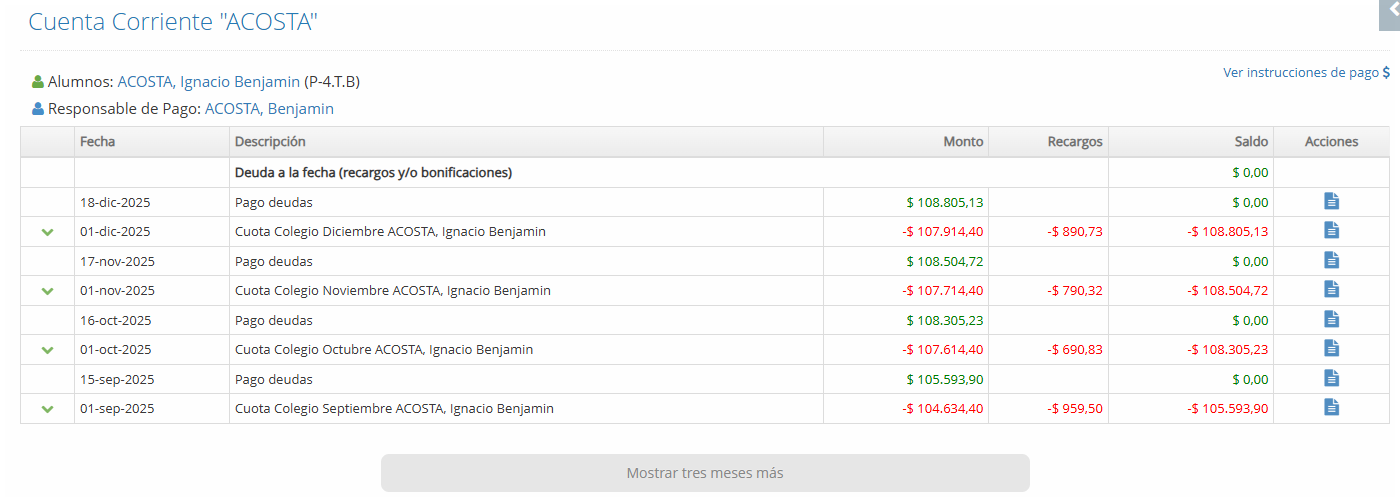Click the Saldo column header
This screenshot has width=1400, height=502.
1251,142
